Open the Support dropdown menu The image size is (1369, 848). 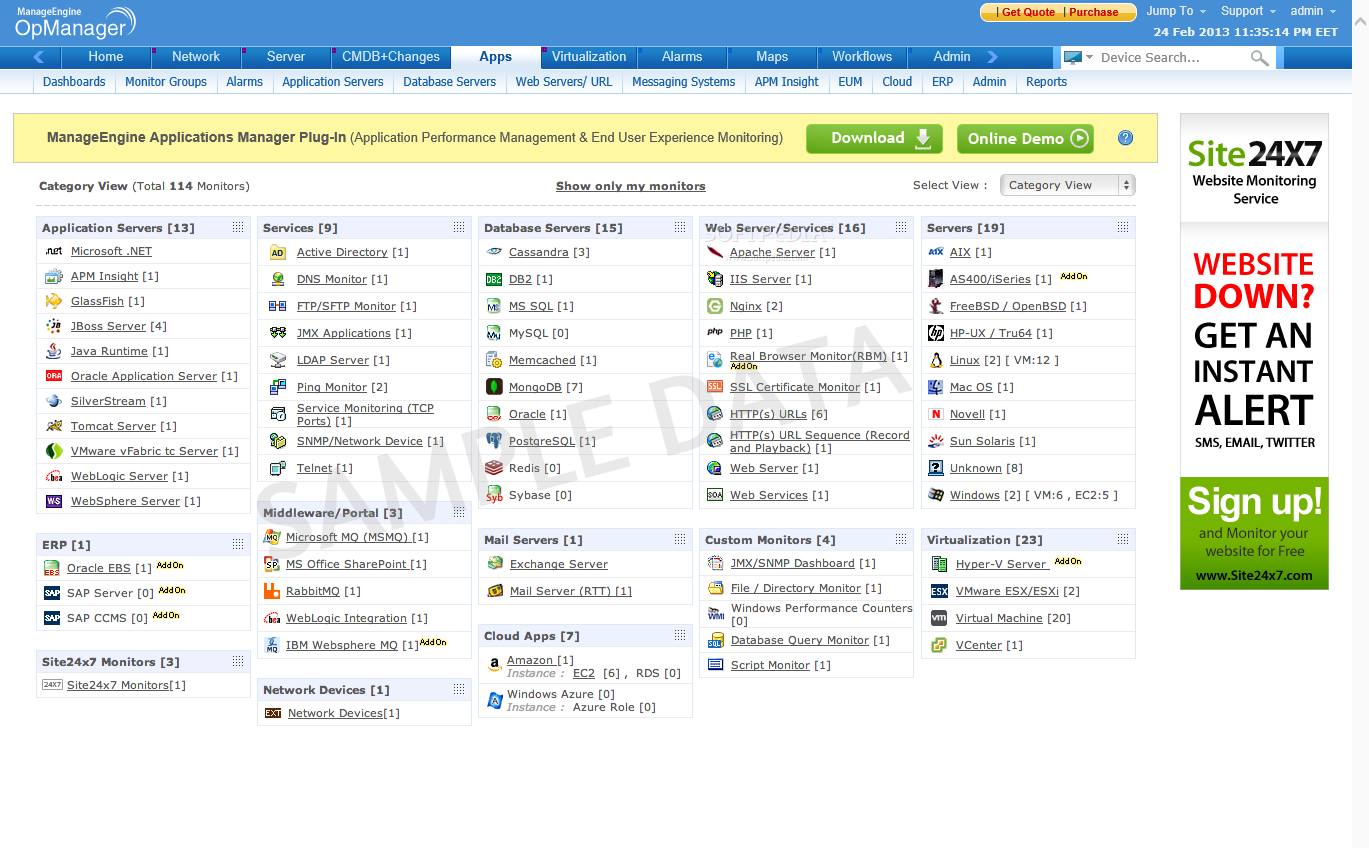point(1248,11)
